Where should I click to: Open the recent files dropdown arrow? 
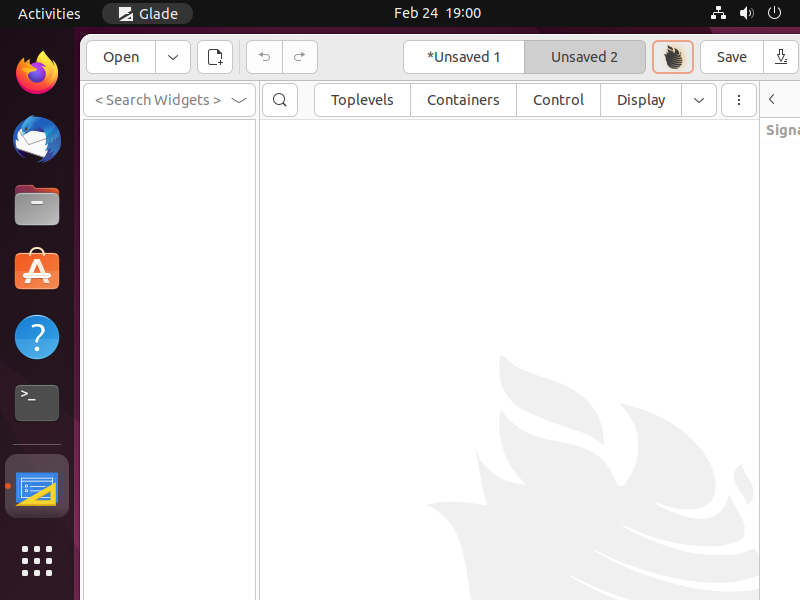click(173, 57)
